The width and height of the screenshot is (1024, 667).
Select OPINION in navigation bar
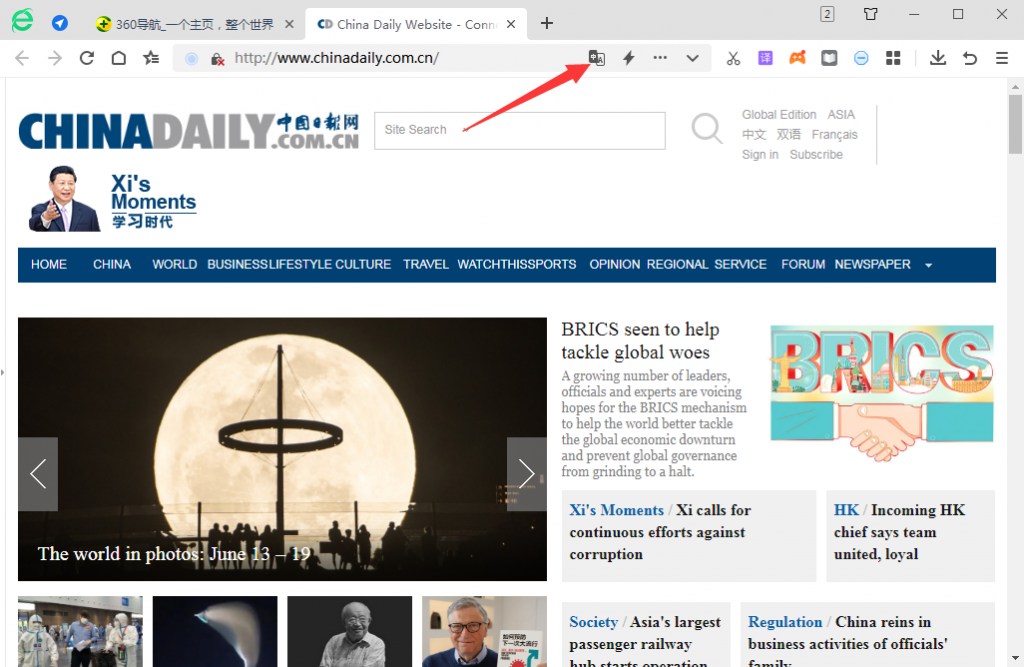pyautogui.click(x=615, y=265)
